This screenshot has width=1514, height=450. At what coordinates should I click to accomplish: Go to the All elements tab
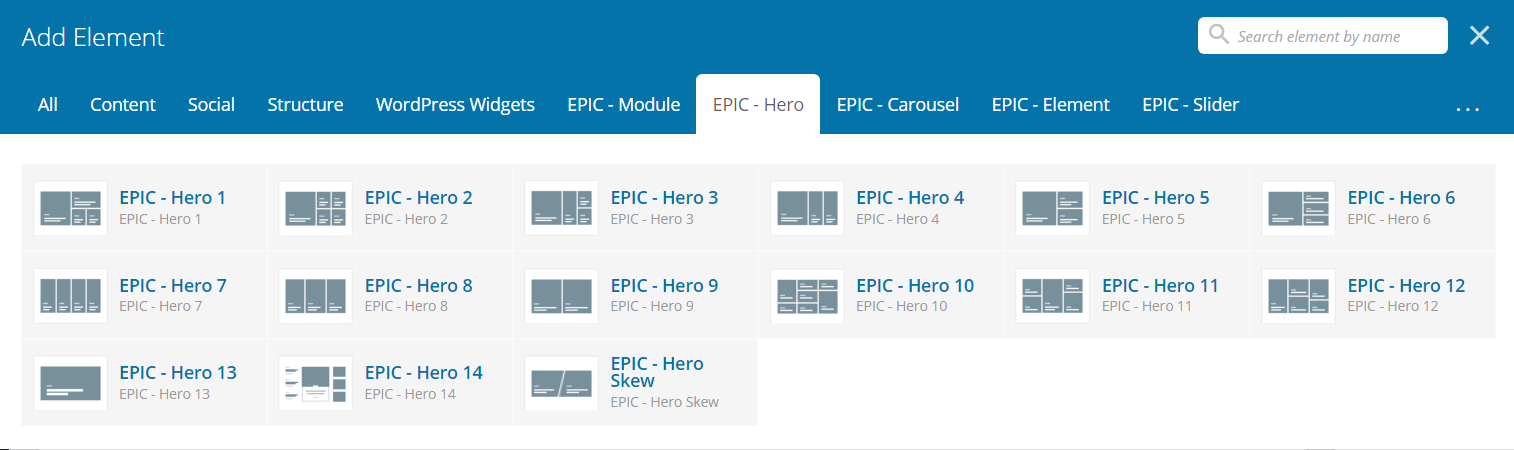pyautogui.click(x=48, y=104)
